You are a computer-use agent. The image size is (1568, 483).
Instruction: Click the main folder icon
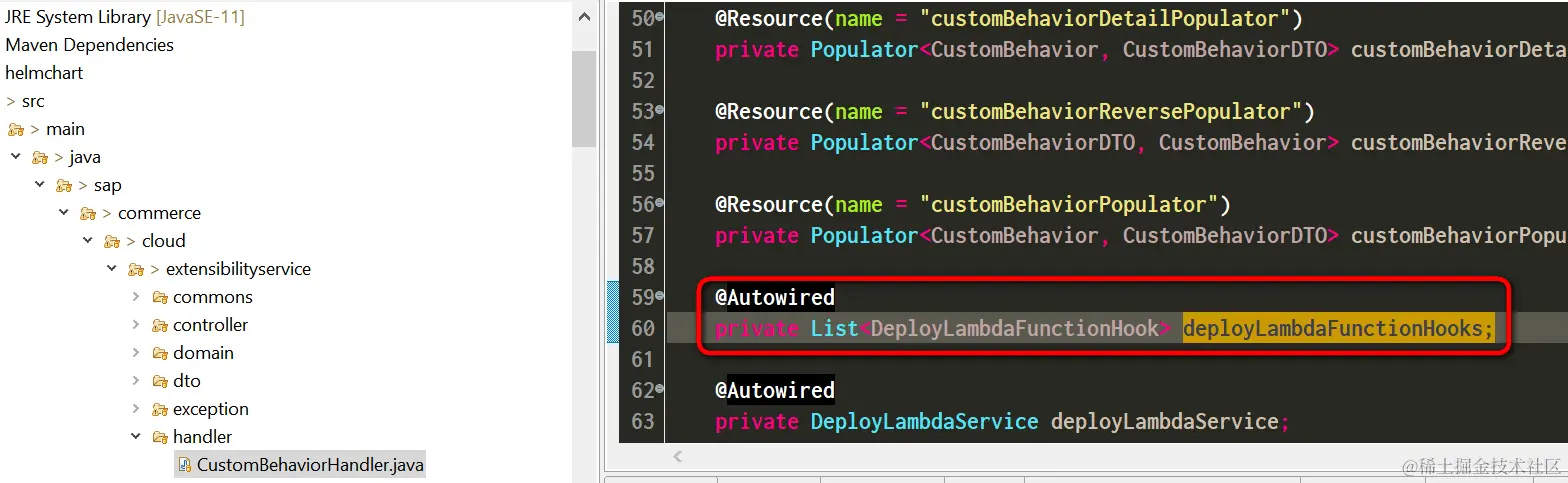(15, 129)
